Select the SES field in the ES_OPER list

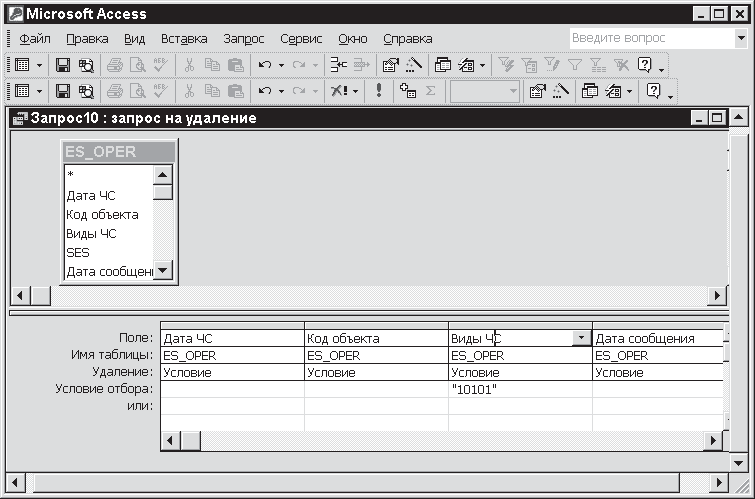coord(78,253)
